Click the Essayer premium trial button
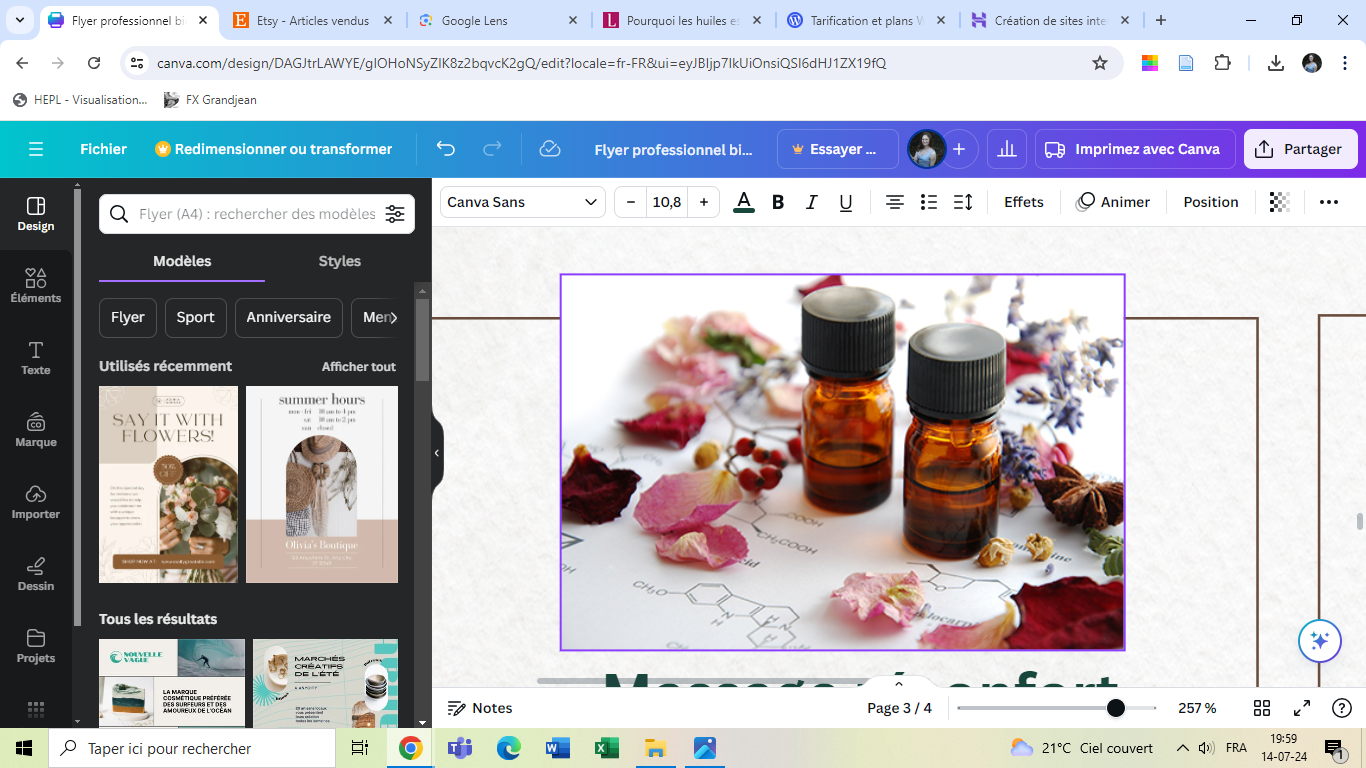This screenshot has width=1366, height=768. [x=838, y=149]
